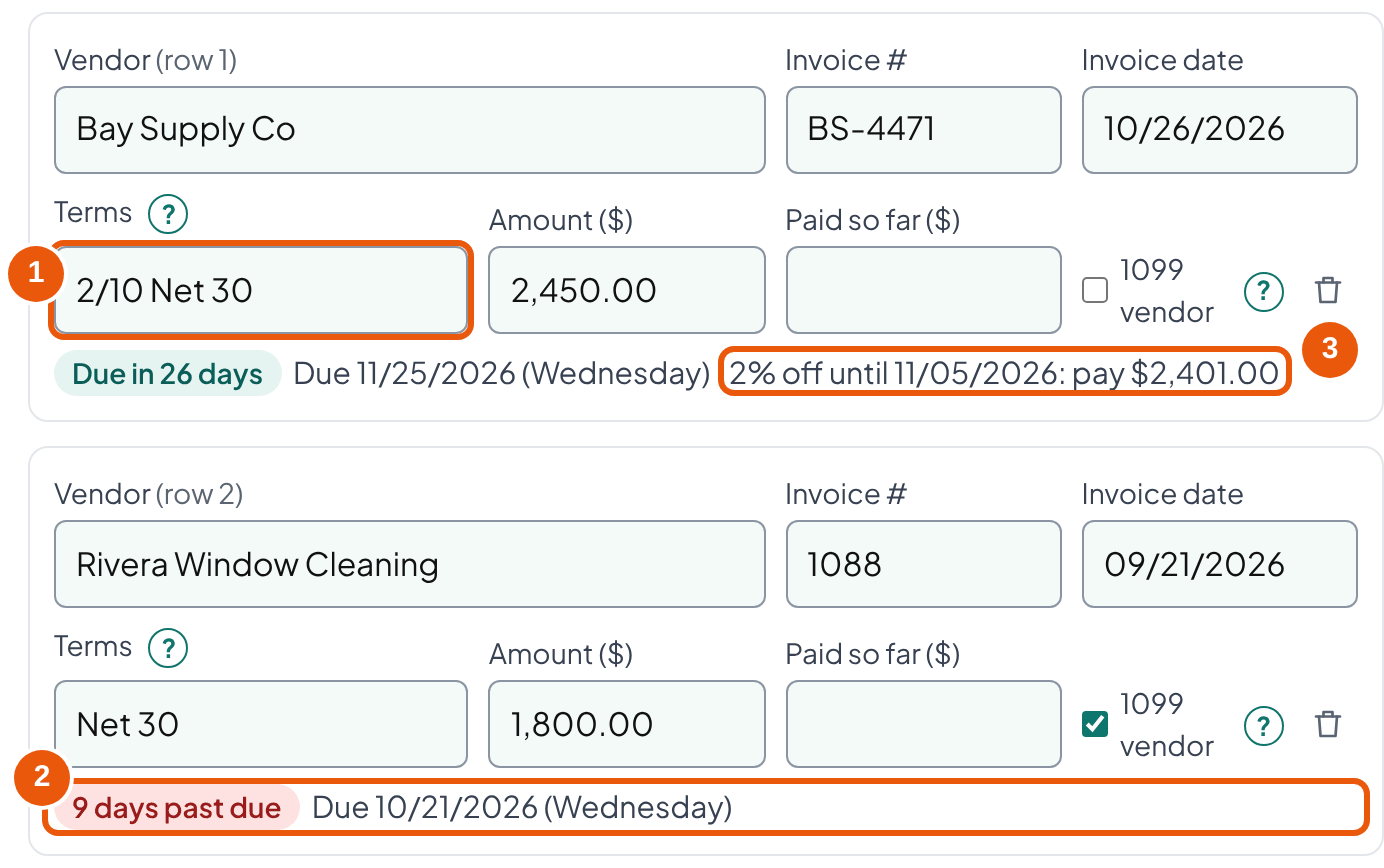Select the 'Vendor (row 2)' label
1384x868 pixels.
(149, 495)
